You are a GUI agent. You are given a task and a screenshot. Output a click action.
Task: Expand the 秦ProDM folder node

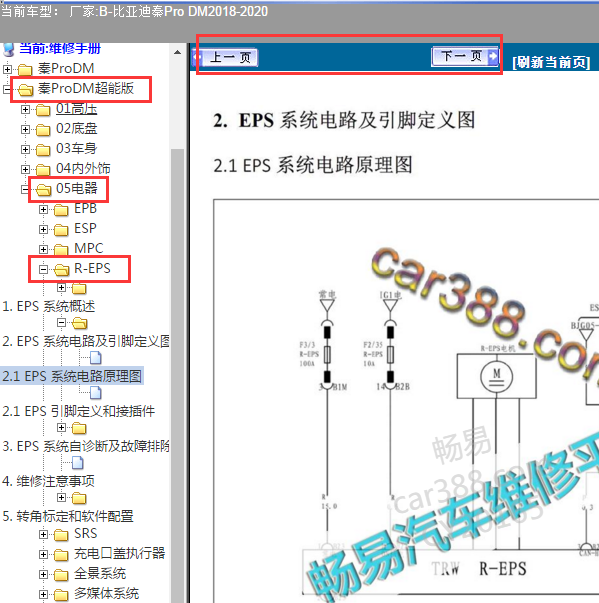click(x=7, y=69)
